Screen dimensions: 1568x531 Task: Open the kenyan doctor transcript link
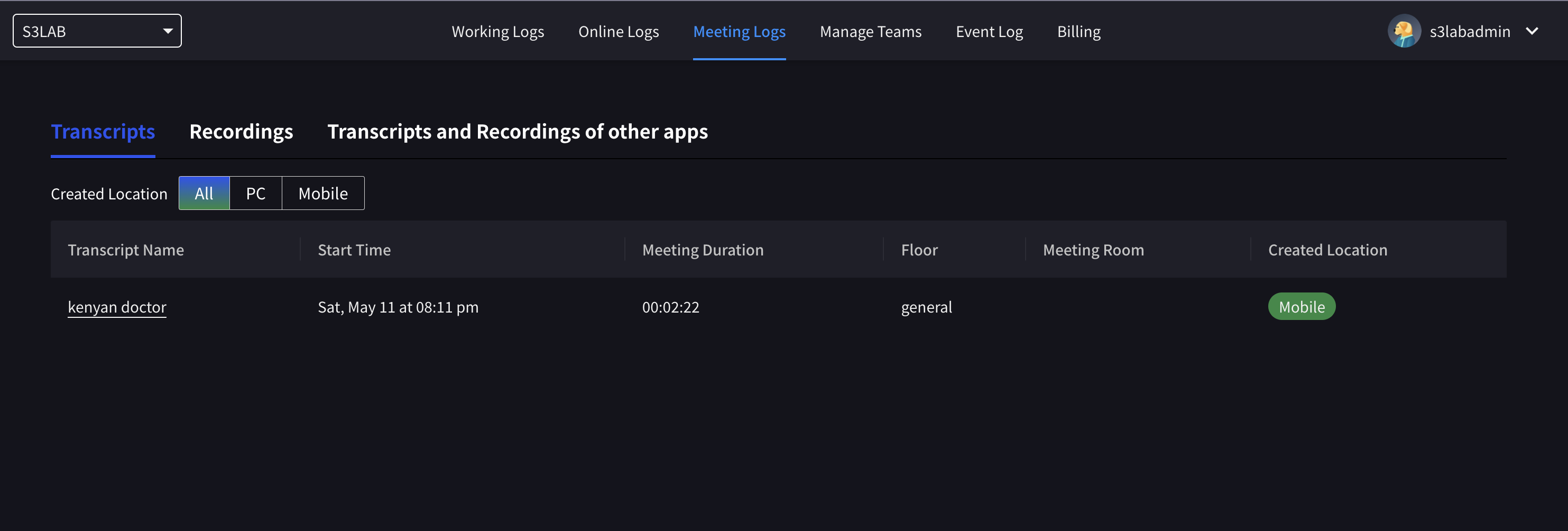click(x=117, y=307)
